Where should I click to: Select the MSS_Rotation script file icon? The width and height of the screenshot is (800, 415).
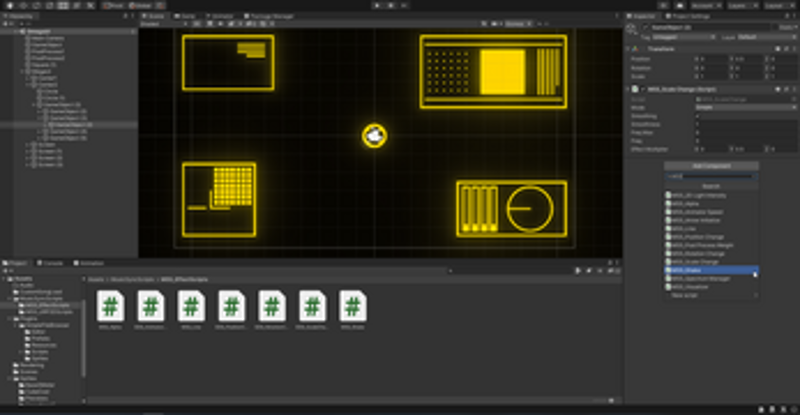(x=271, y=306)
